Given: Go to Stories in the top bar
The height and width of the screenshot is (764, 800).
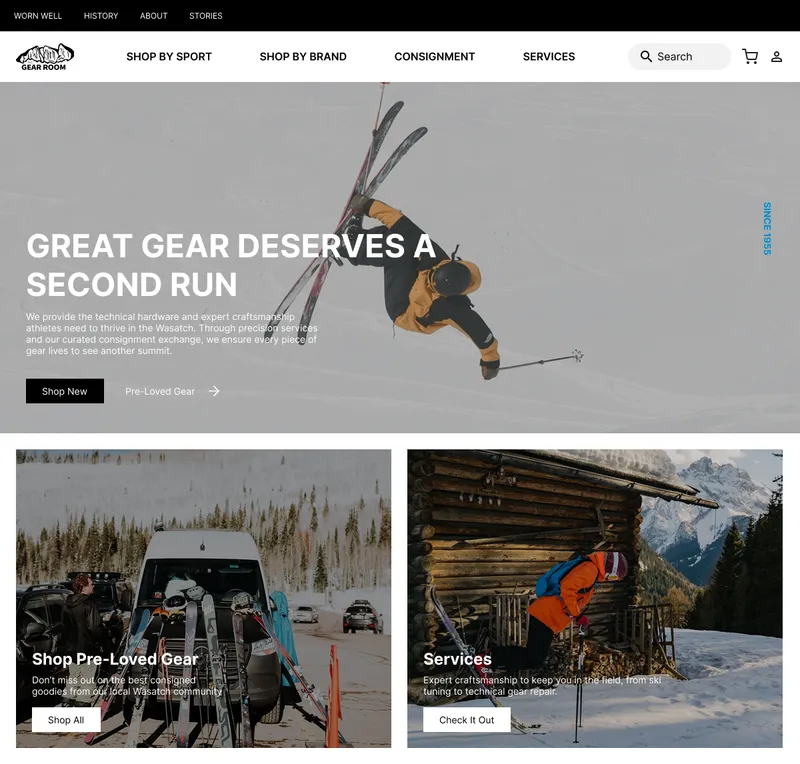Looking at the screenshot, I should (x=206, y=16).
